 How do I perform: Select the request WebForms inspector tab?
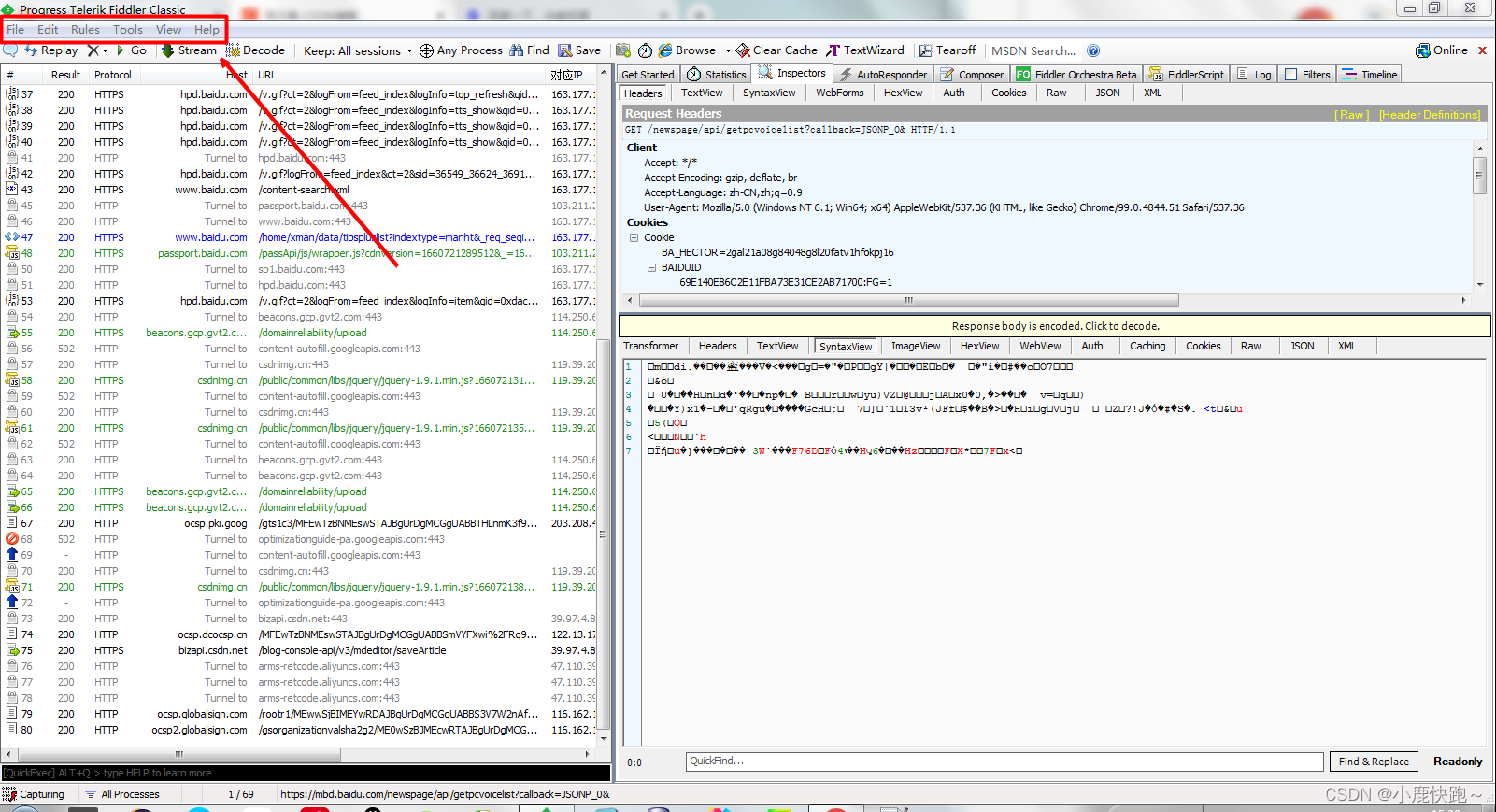pyautogui.click(x=840, y=93)
